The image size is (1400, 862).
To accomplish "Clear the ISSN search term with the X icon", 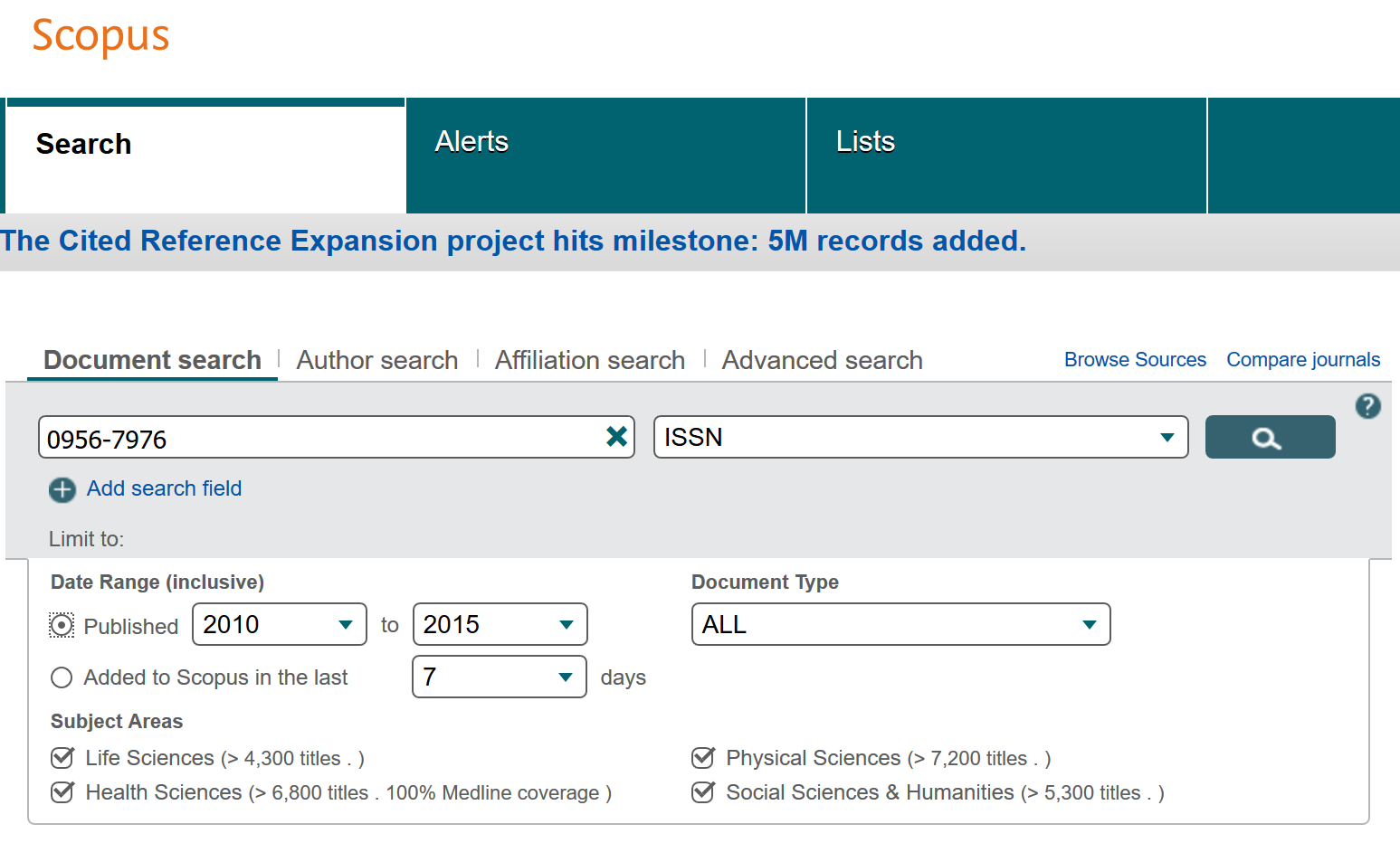I will (616, 437).
